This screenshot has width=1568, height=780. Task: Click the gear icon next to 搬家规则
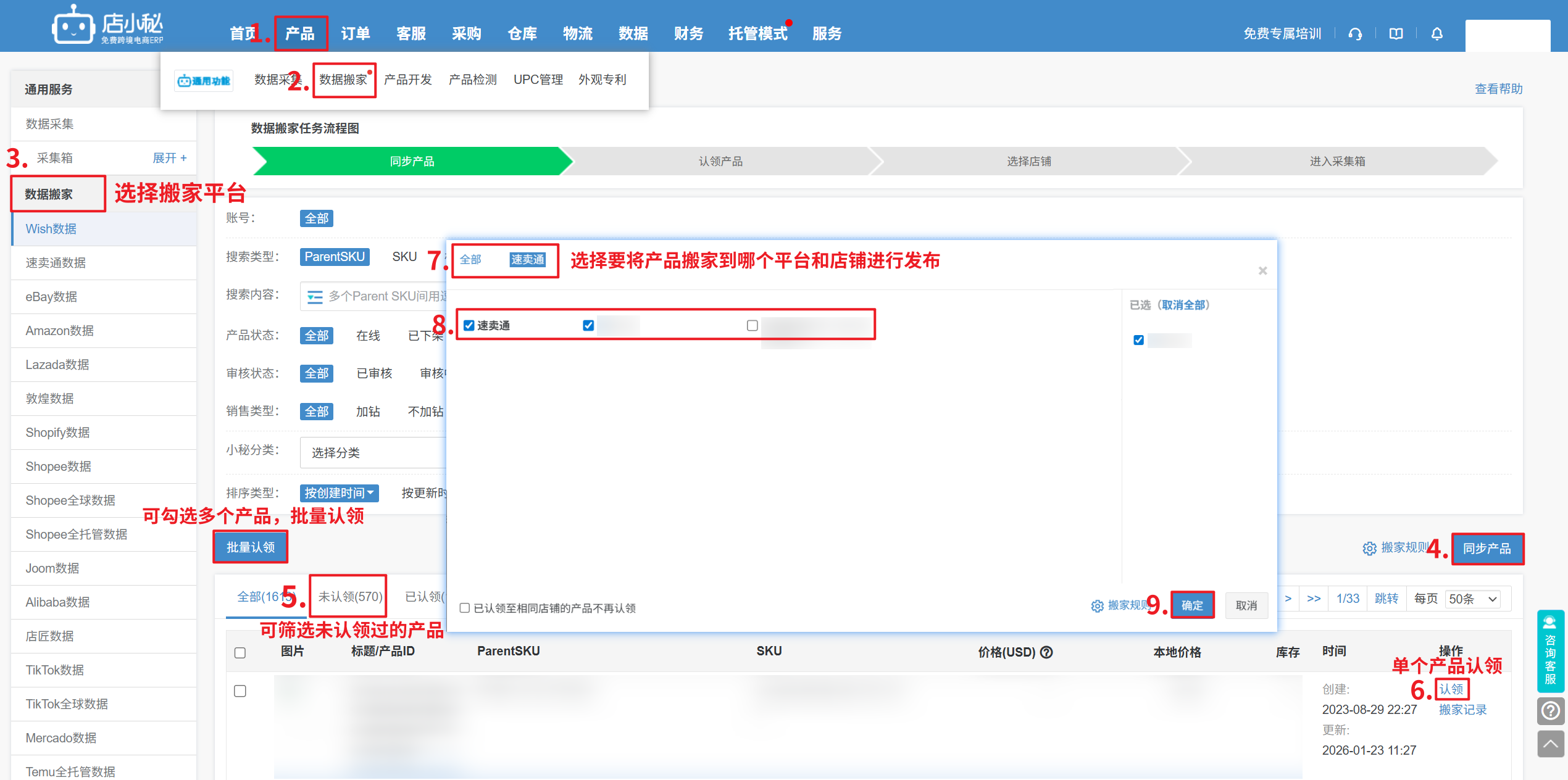point(1369,549)
